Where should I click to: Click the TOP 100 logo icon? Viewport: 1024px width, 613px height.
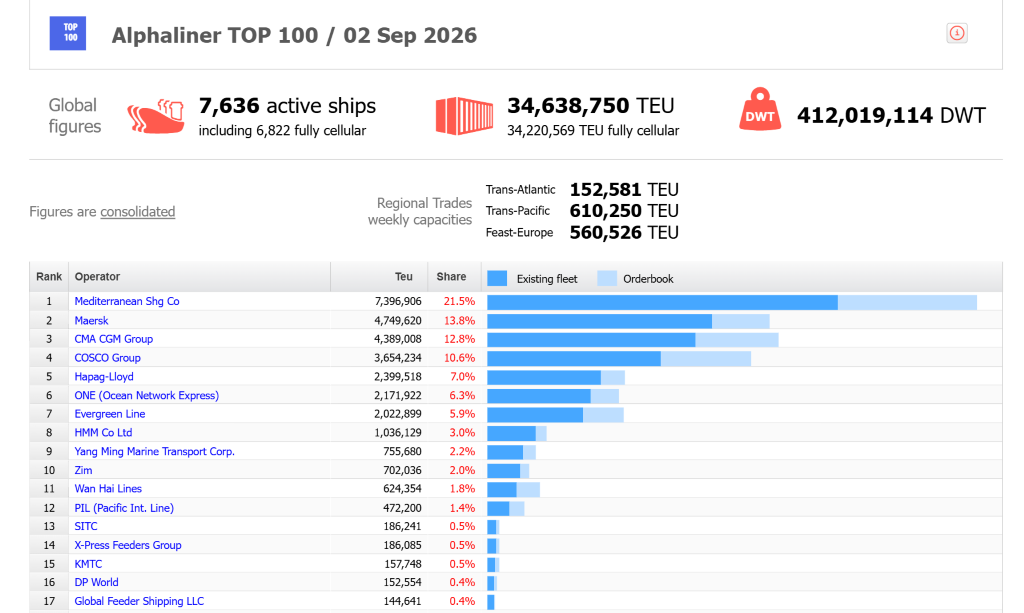pyautogui.click(x=68, y=33)
